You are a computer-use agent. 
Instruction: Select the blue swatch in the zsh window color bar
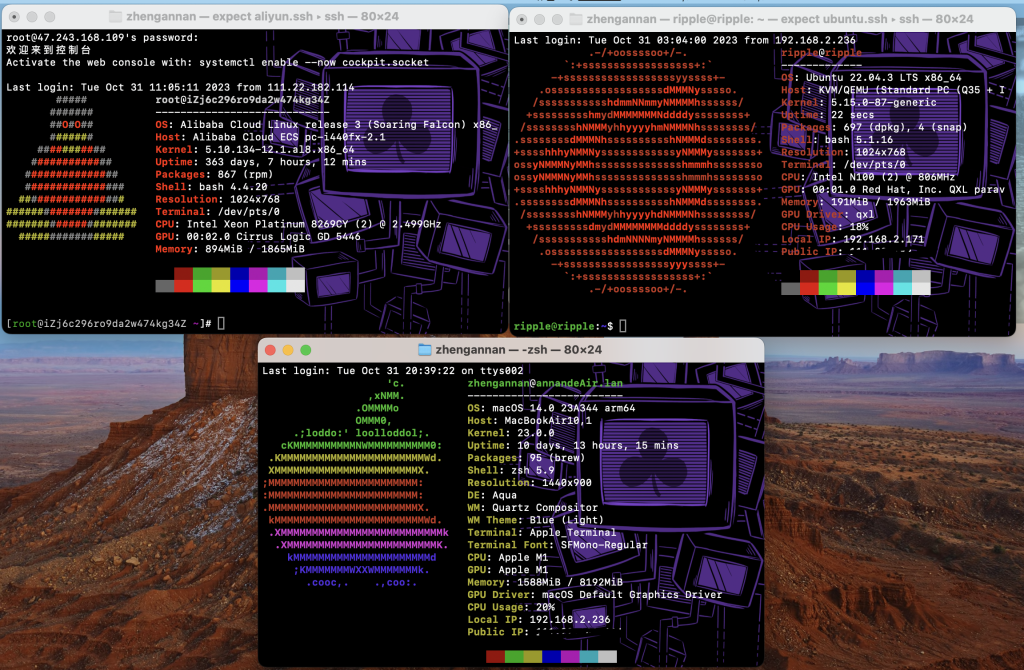551,656
